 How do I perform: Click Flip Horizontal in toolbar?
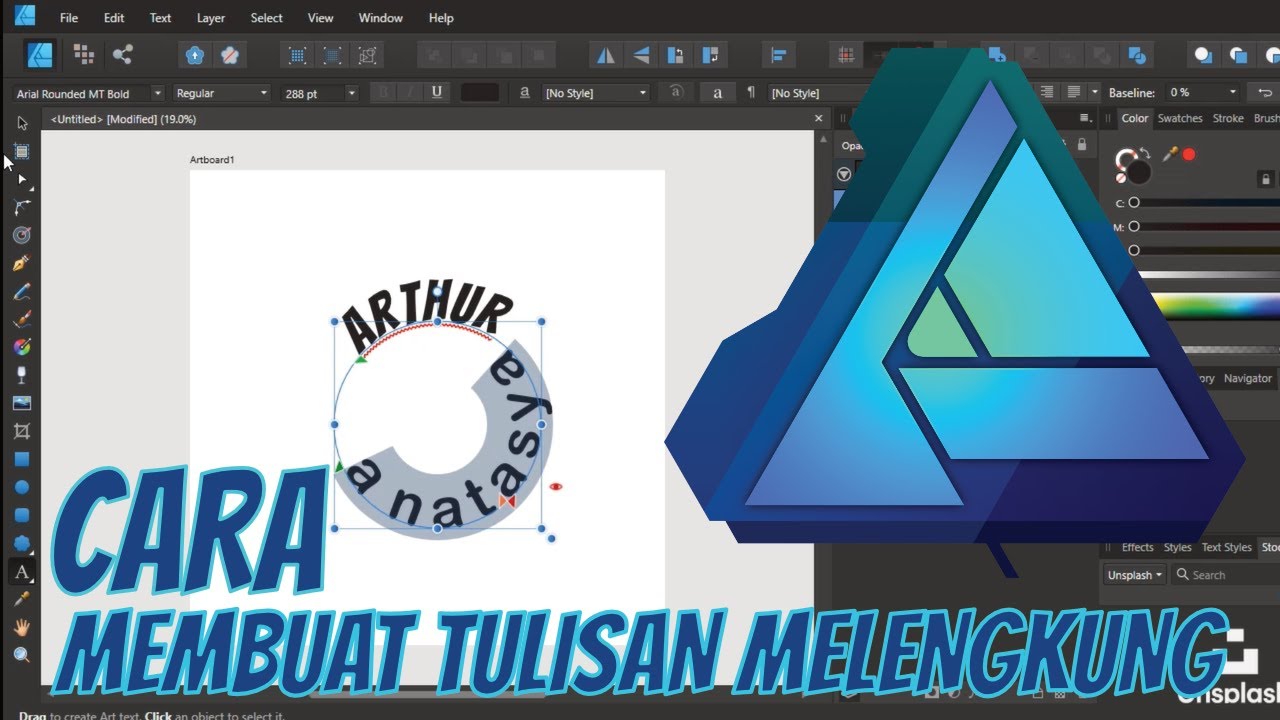[x=606, y=55]
